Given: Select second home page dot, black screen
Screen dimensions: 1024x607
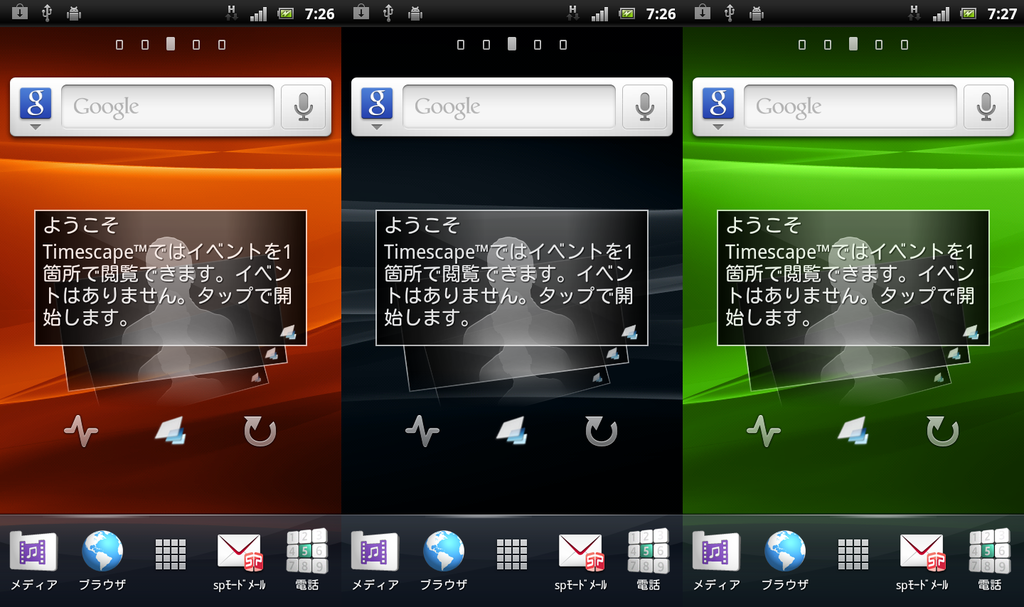Looking at the screenshot, I should 487,44.
